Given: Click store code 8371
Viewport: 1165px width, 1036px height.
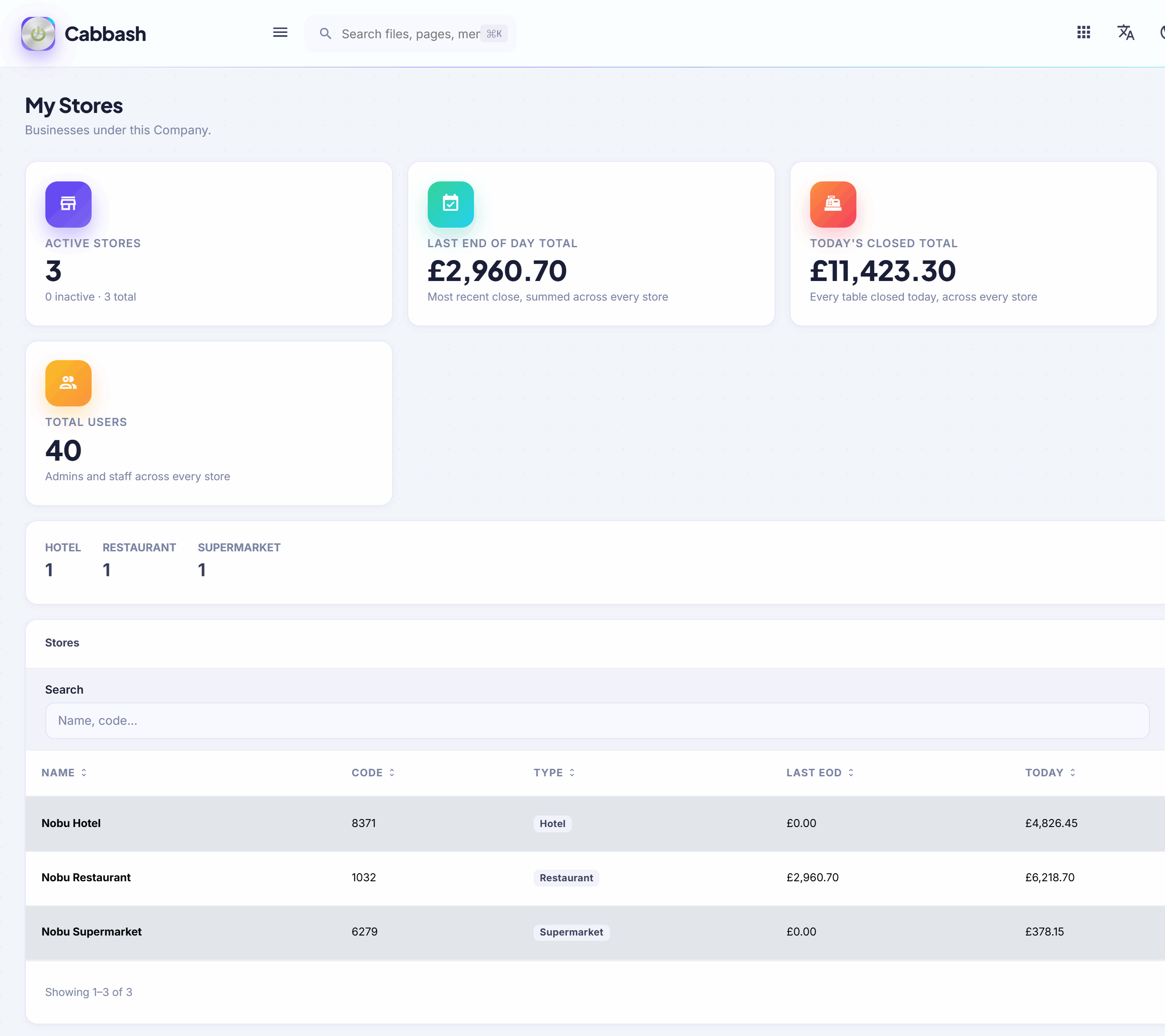Looking at the screenshot, I should (x=364, y=823).
